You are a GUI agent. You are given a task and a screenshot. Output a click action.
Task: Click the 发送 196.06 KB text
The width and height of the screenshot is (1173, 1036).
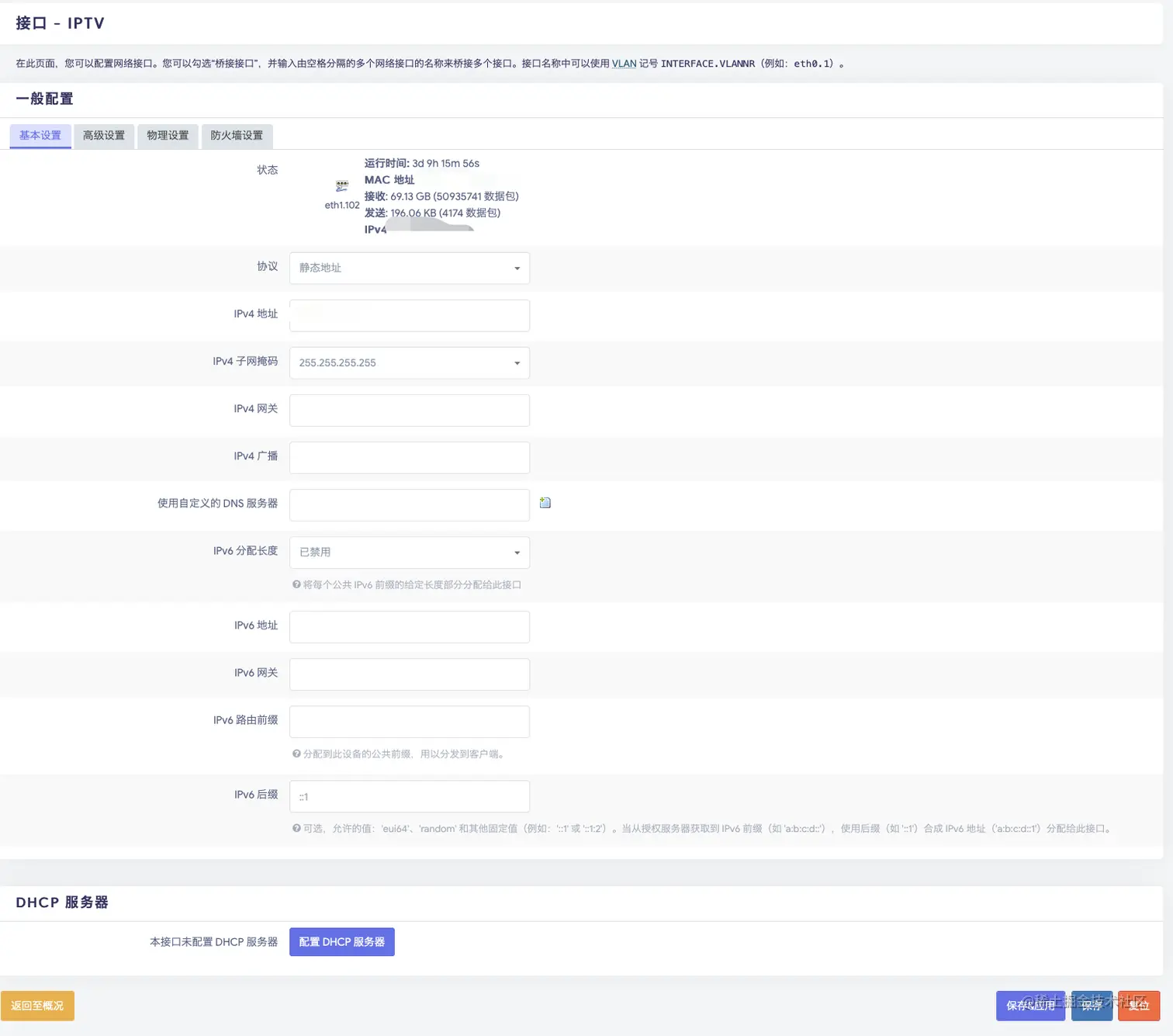[432, 213]
